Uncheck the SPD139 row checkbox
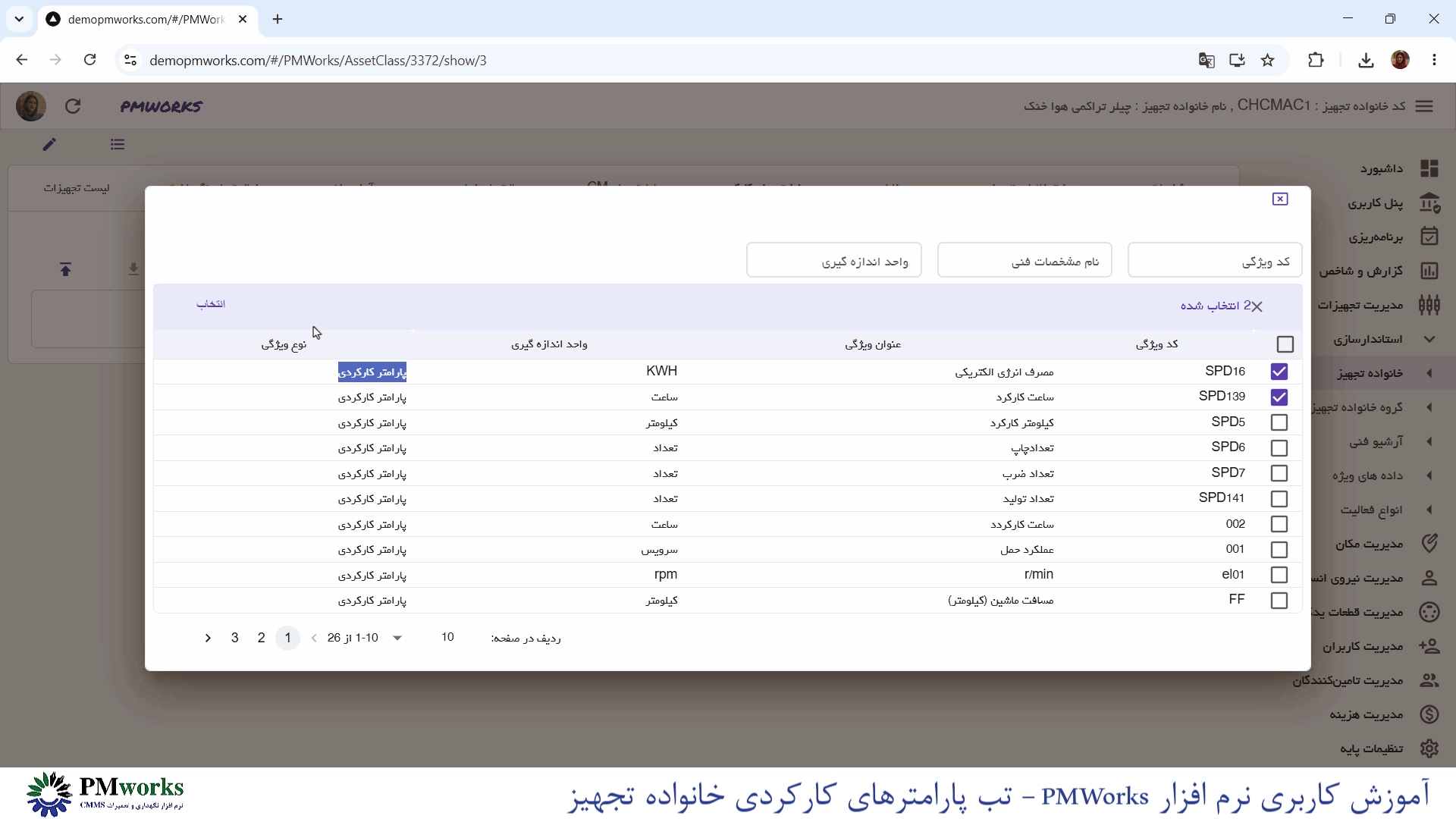Screen dimensions: 1456x819 [x=1279, y=397]
